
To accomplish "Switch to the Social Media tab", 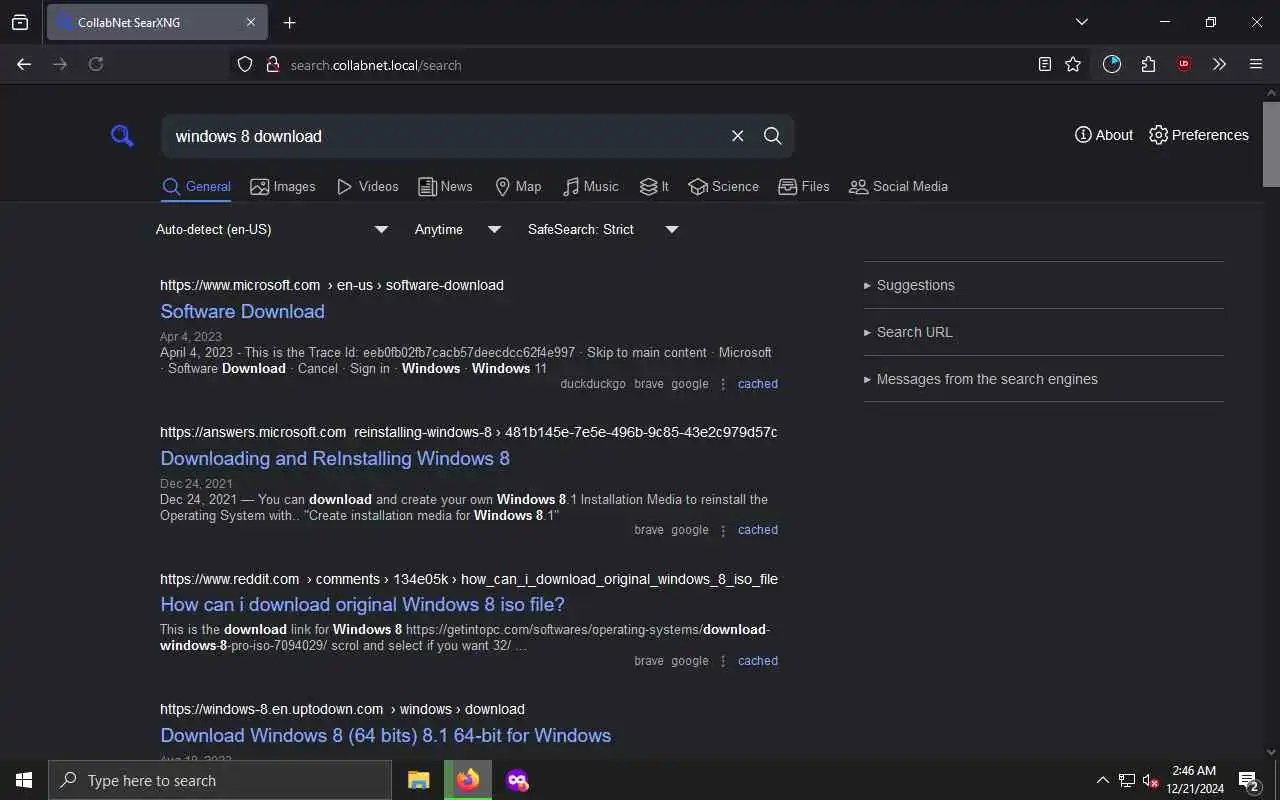I will coord(898,187).
